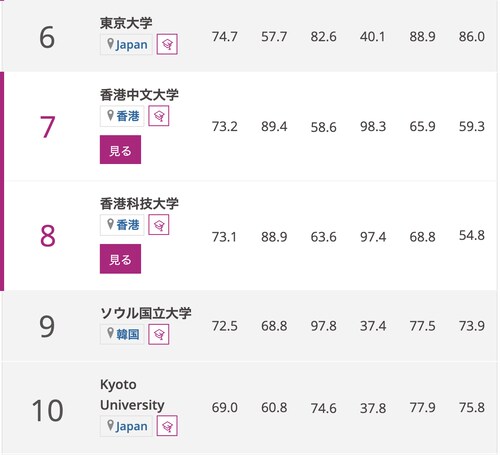Select 香港 location tag of rank 7
This screenshot has height=455, width=500.
[122, 116]
